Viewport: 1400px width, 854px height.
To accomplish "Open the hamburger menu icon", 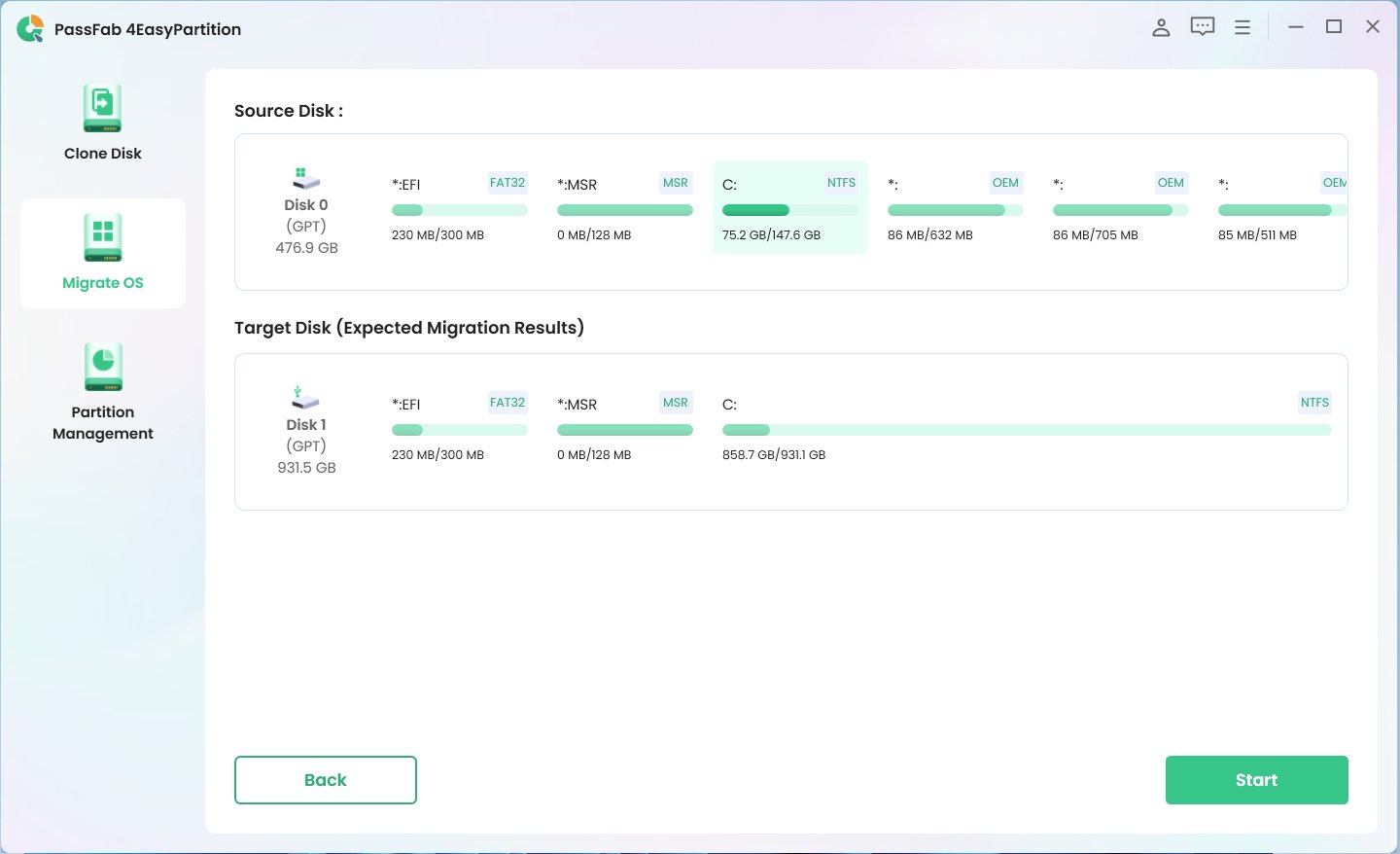I will [1242, 27].
